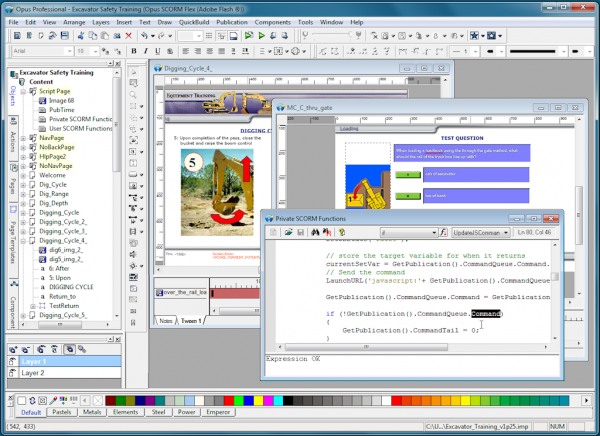
Task: Select the Tween 1 tab
Action: tap(192, 321)
